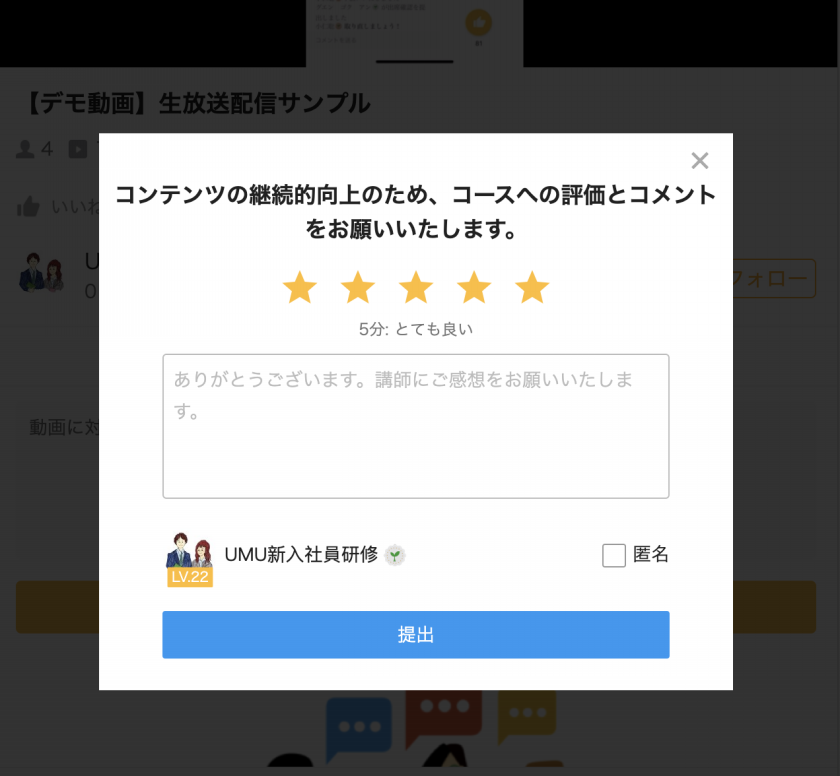Click the yellow thumbs-up in video preview
This screenshot has height=776, width=840.
(x=478, y=22)
